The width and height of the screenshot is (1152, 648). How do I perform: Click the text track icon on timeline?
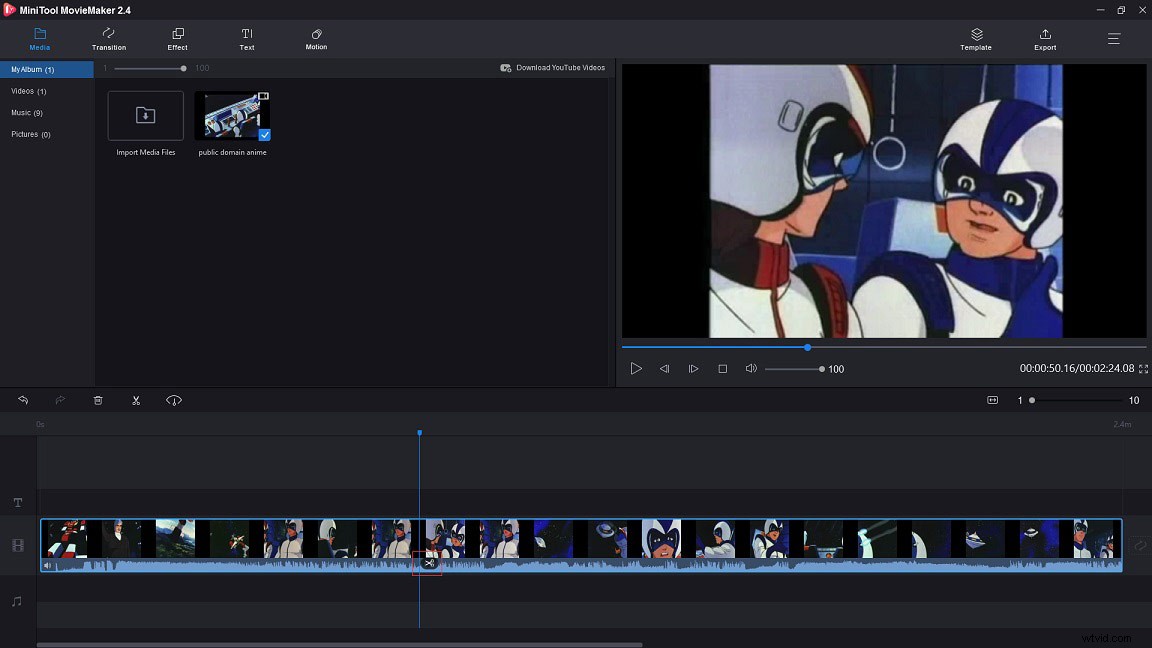click(17, 503)
